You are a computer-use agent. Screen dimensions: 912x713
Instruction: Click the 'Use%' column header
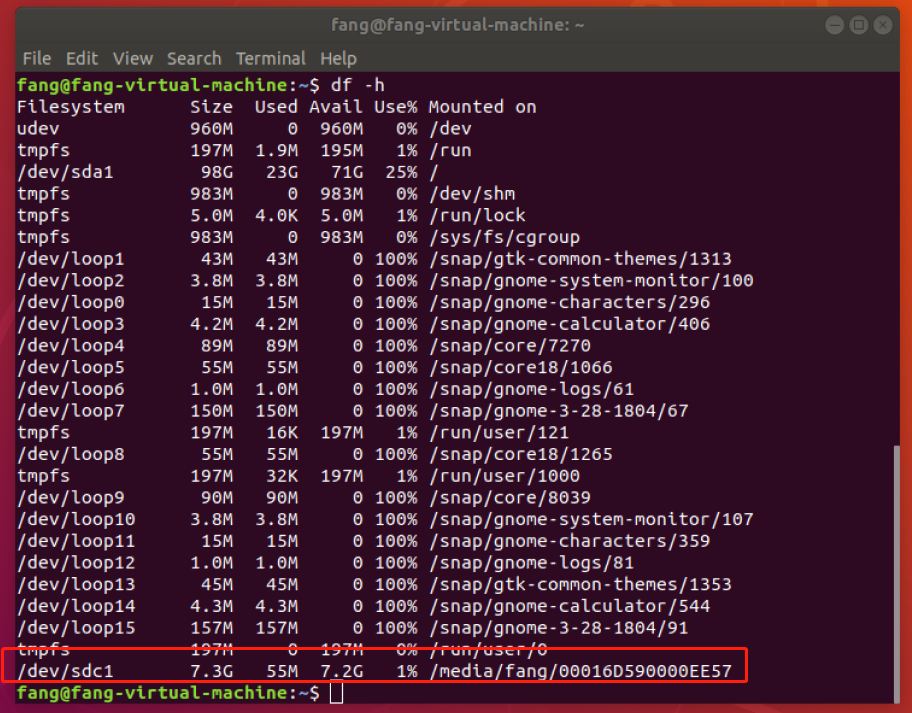[x=396, y=107]
